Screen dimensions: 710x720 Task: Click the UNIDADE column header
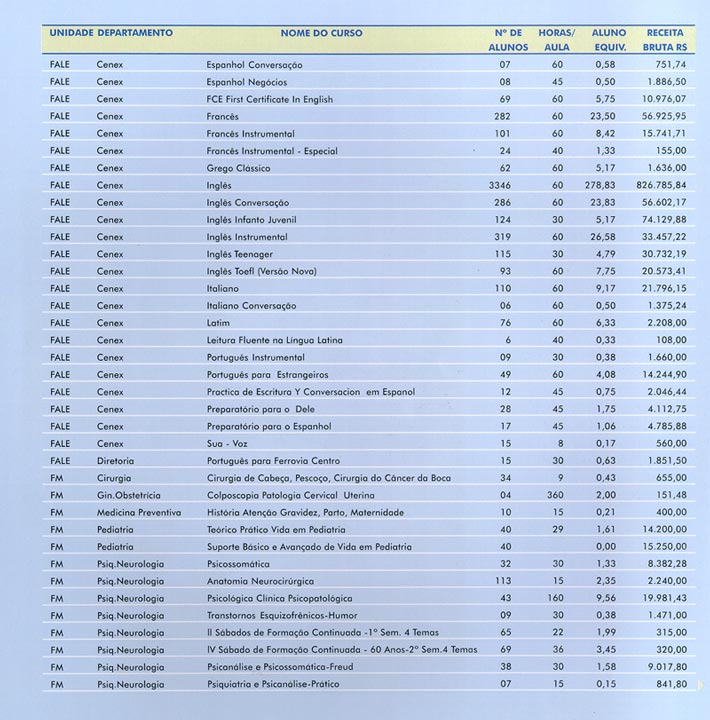click(70, 33)
